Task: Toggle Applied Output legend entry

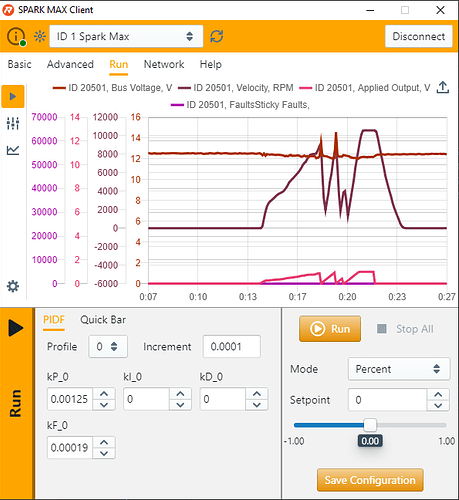Action: coord(365,88)
